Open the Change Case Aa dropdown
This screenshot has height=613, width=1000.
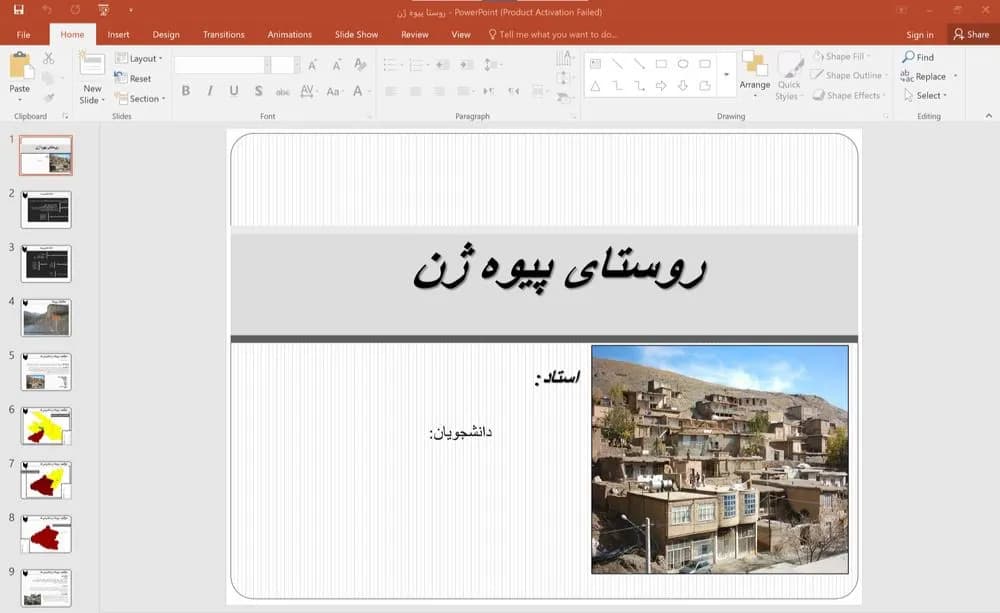pyautogui.click(x=334, y=91)
